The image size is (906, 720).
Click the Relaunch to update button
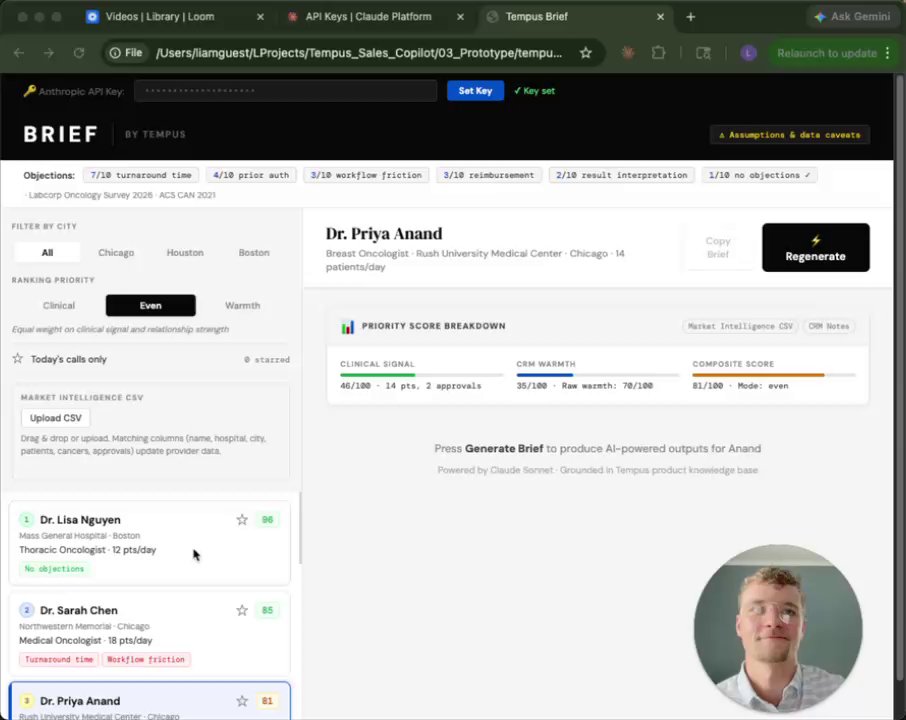(x=826, y=53)
